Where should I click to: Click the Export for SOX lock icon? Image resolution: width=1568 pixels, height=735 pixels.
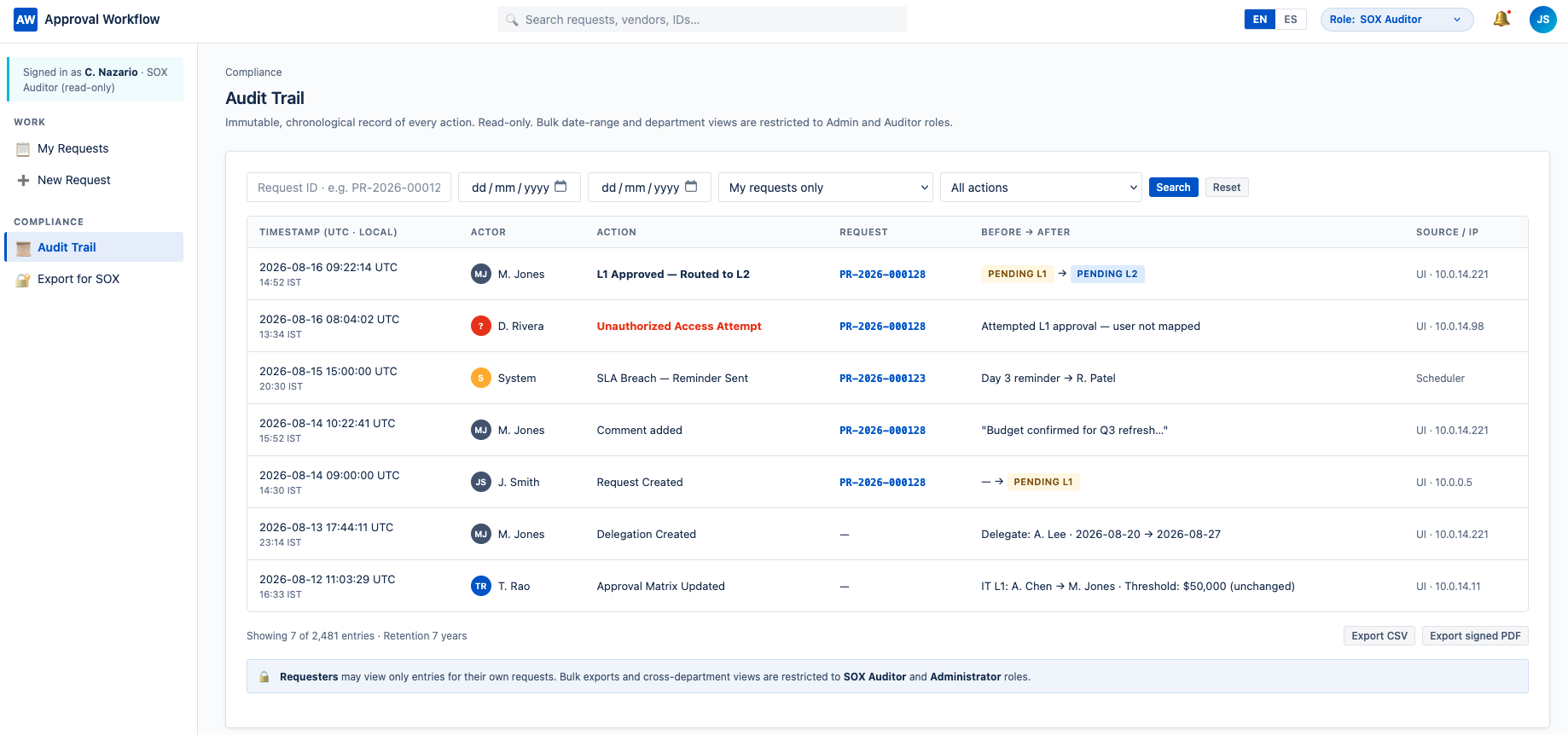click(23, 280)
